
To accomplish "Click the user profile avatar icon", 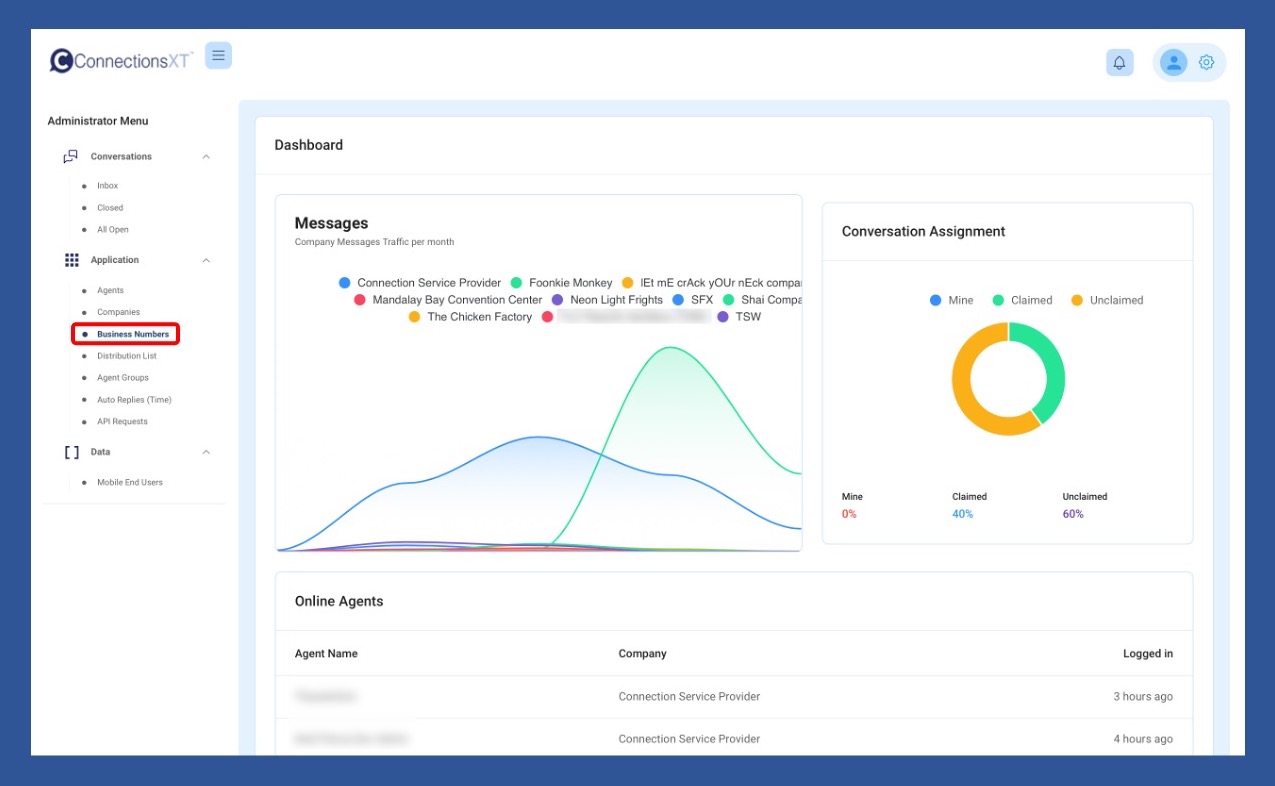I will 1173,63.
